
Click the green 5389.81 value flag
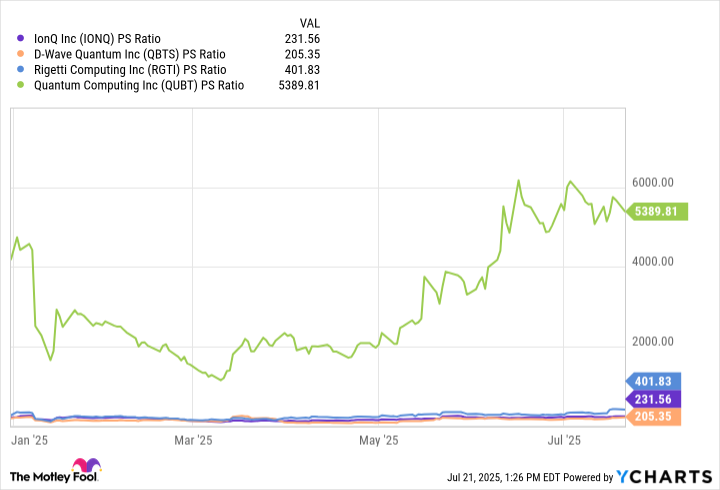[x=655, y=212]
